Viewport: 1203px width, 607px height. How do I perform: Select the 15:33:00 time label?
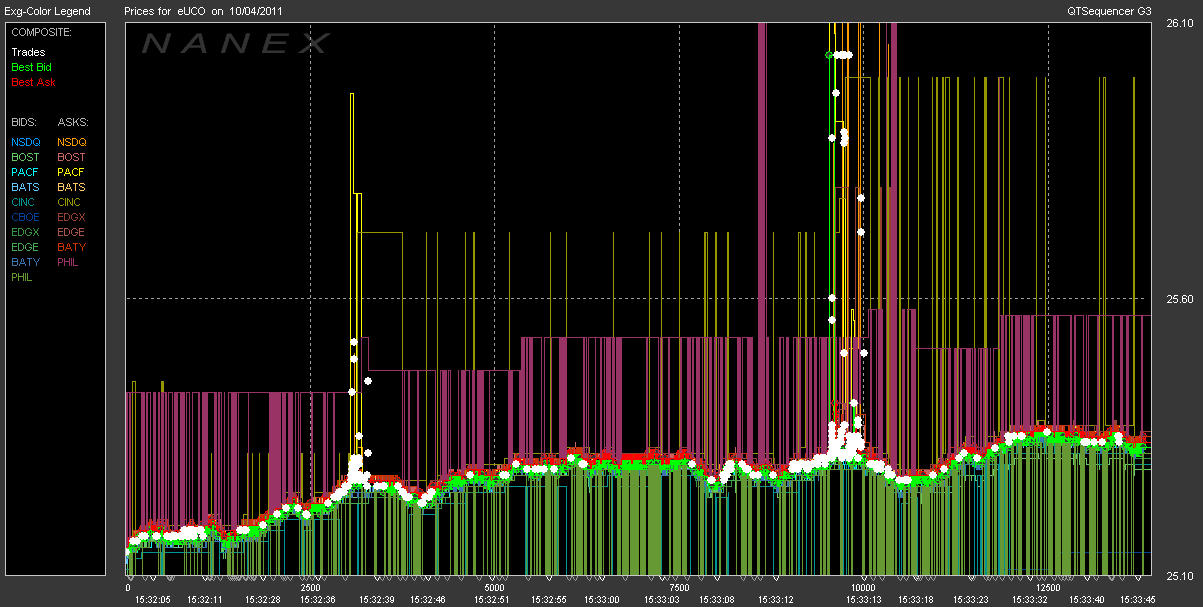(x=601, y=599)
